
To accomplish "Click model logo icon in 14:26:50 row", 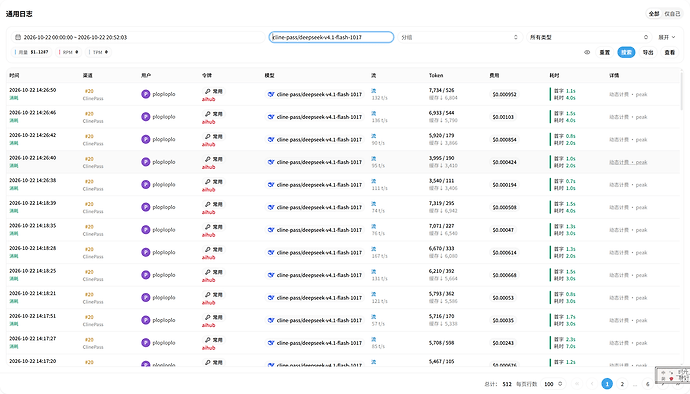I will click(x=271, y=94).
